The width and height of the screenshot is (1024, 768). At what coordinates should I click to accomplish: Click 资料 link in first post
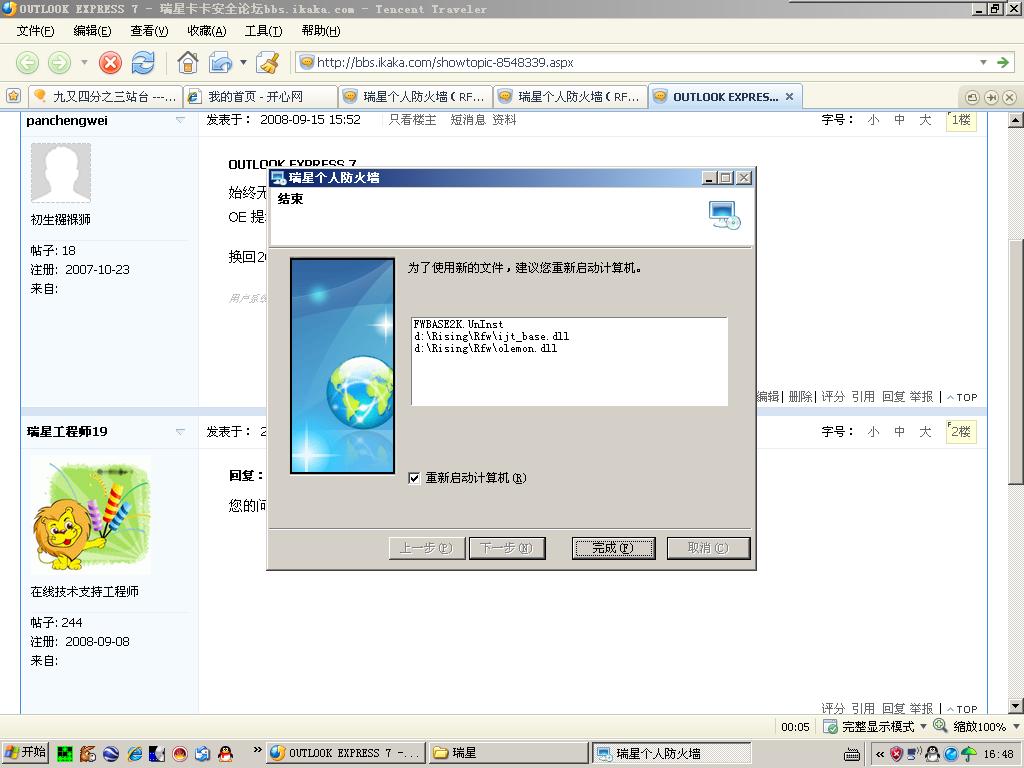pos(504,120)
